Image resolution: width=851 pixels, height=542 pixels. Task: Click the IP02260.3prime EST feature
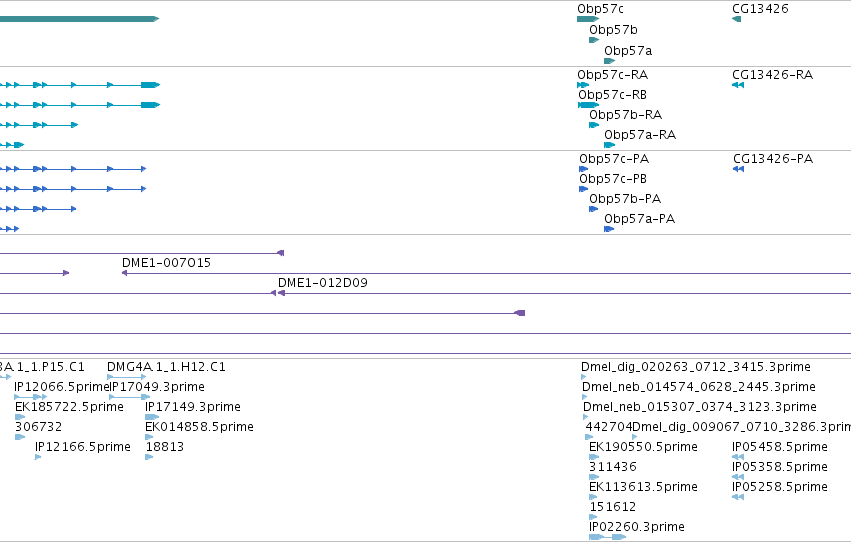pos(607,537)
